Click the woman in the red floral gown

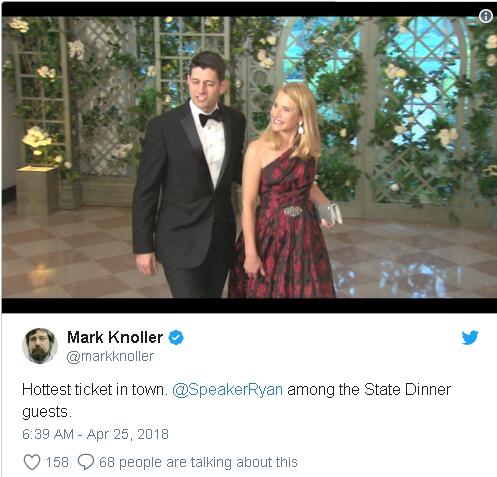[283, 193]
